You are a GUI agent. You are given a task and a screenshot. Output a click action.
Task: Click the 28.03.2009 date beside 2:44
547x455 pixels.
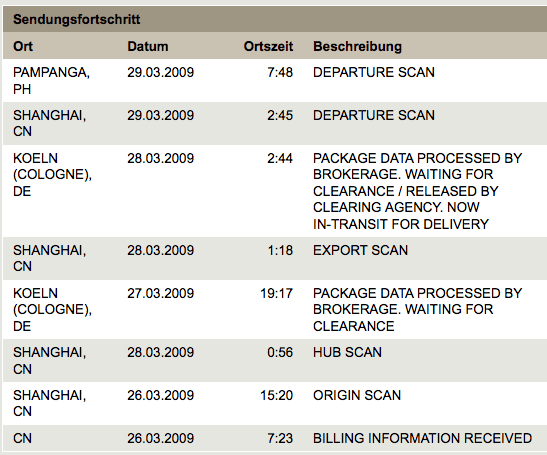pos(160,158)
